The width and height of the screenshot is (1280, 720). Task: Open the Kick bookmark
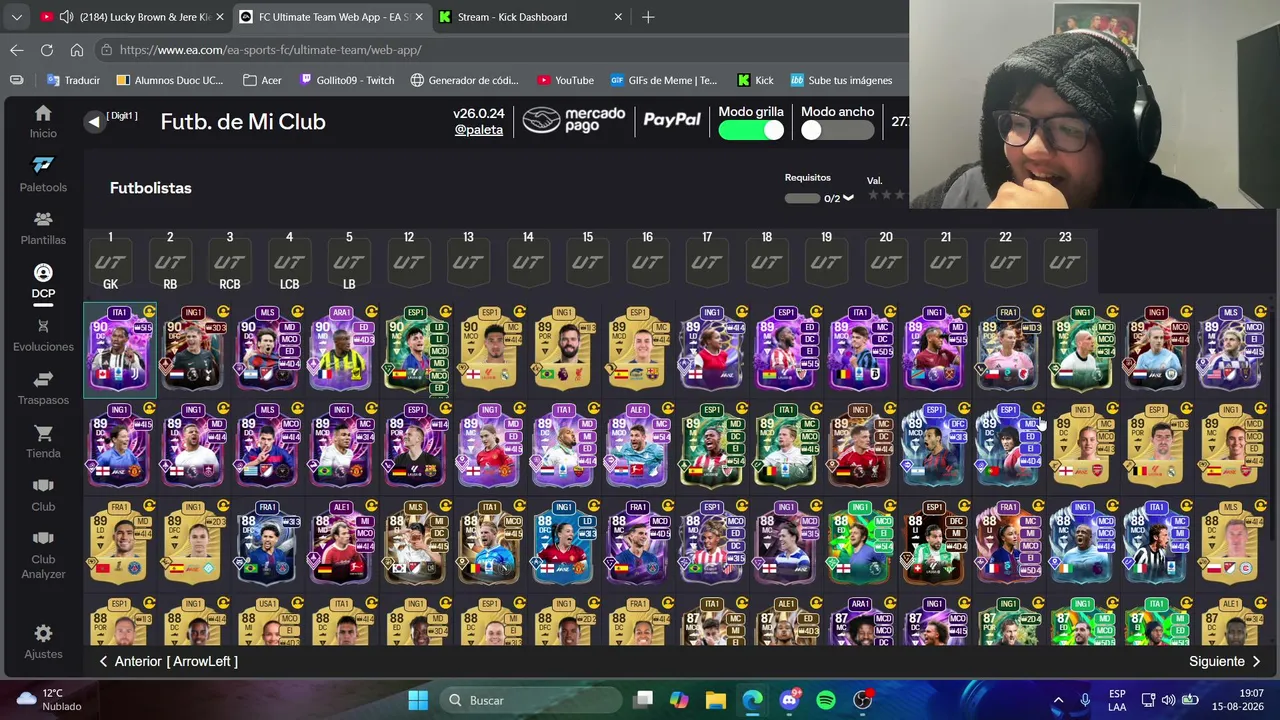[x=755, y=80]
